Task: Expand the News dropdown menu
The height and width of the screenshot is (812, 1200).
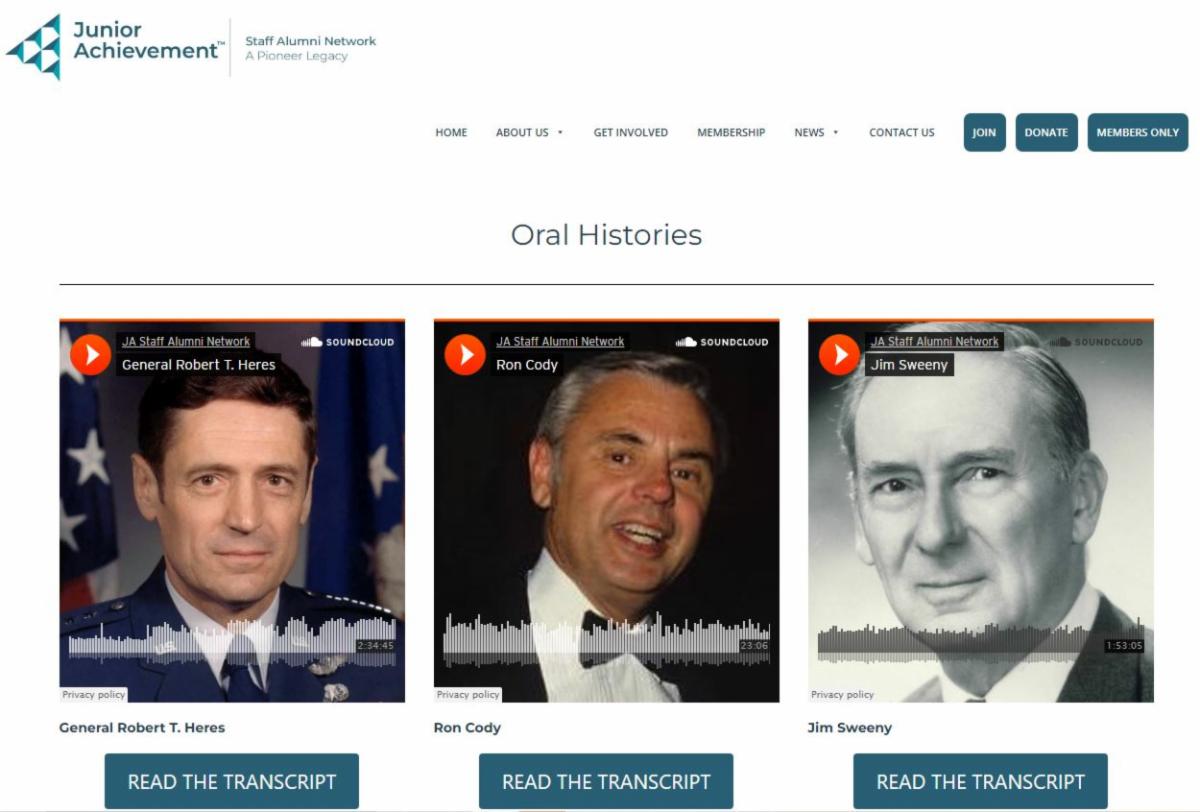Action: tap(817, 132)
